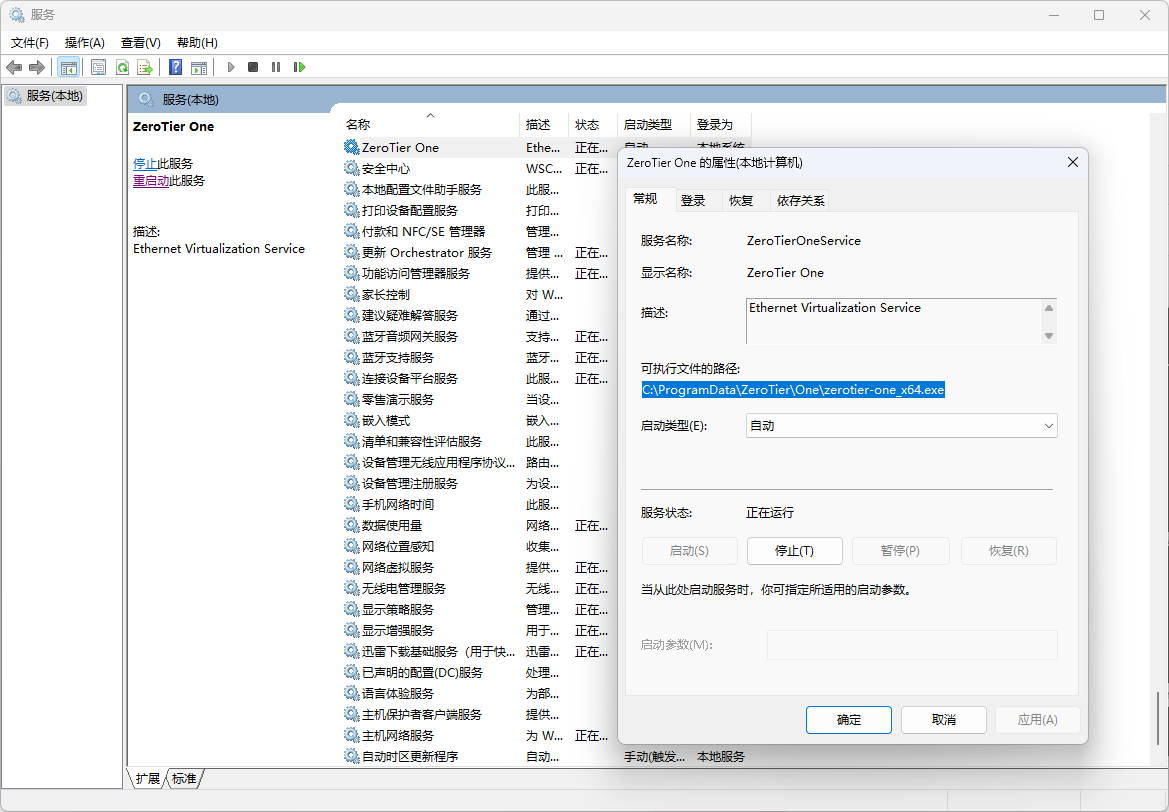Image resolution: width=1169 pixels, height=812 pixels.
Task: Click the 停止(T) button
Action: point(794,551)
